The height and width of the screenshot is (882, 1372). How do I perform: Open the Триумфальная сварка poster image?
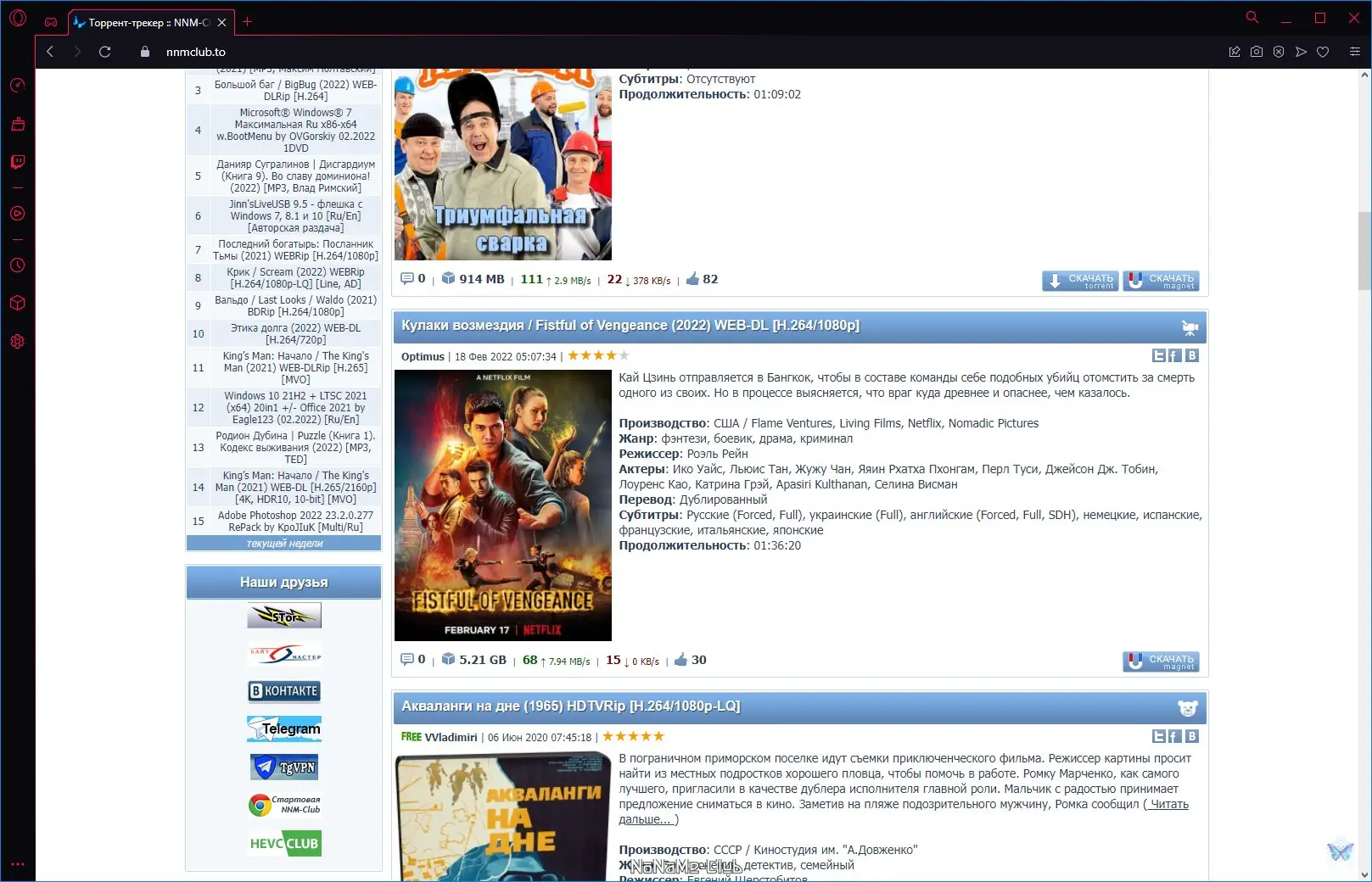(503, 165)
